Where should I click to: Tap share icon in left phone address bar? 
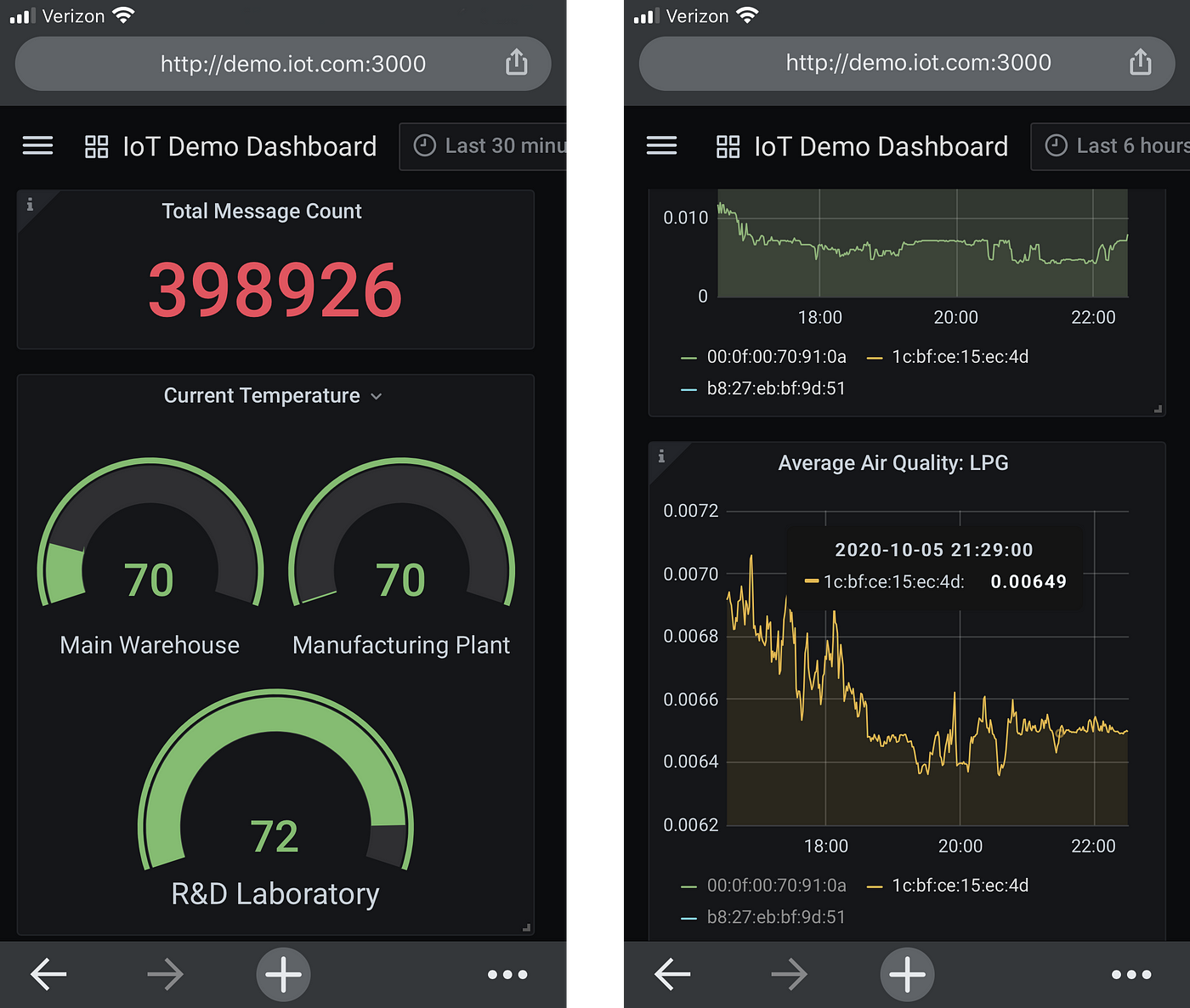tap(517, 62)
